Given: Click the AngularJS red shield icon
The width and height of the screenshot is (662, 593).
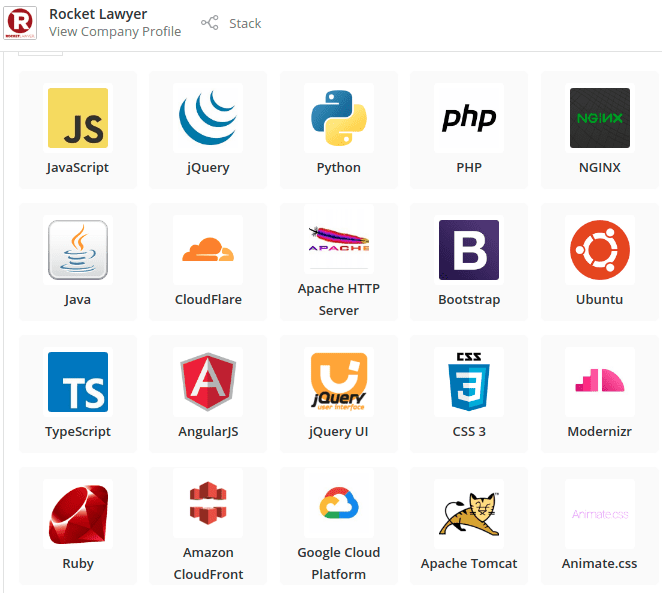Looking at the screenshot, I should (208, 382).
